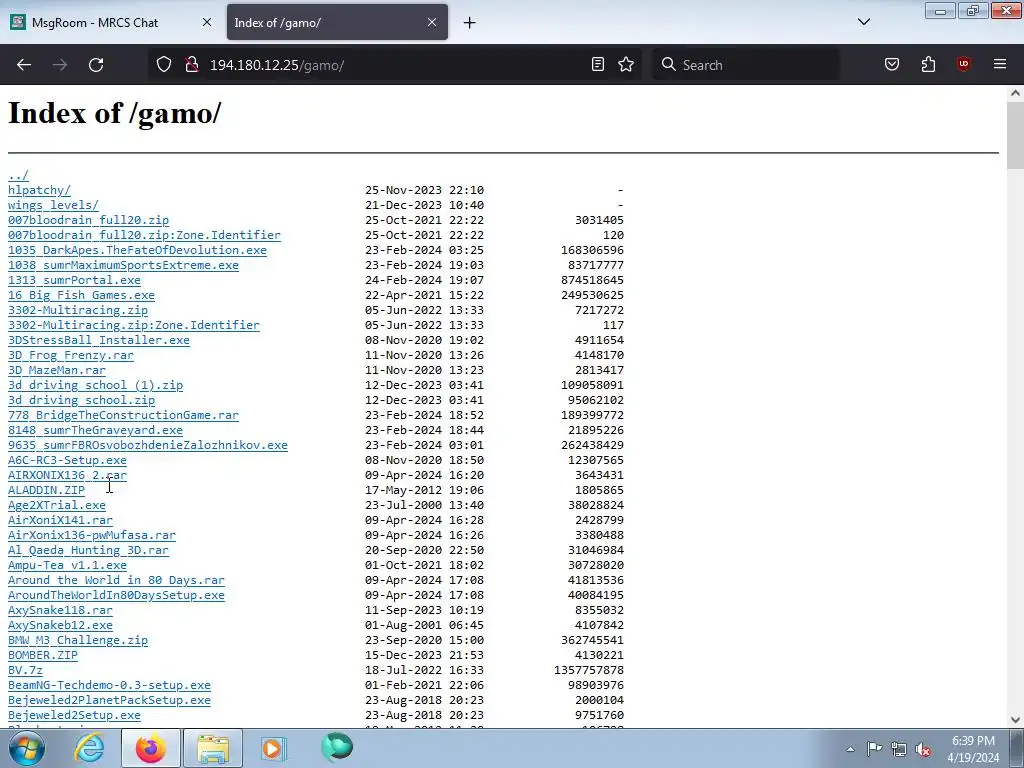Click 778_BridgeTheConstructionGame.rar link
The image size is (1024, 768).
pos(123,415)
